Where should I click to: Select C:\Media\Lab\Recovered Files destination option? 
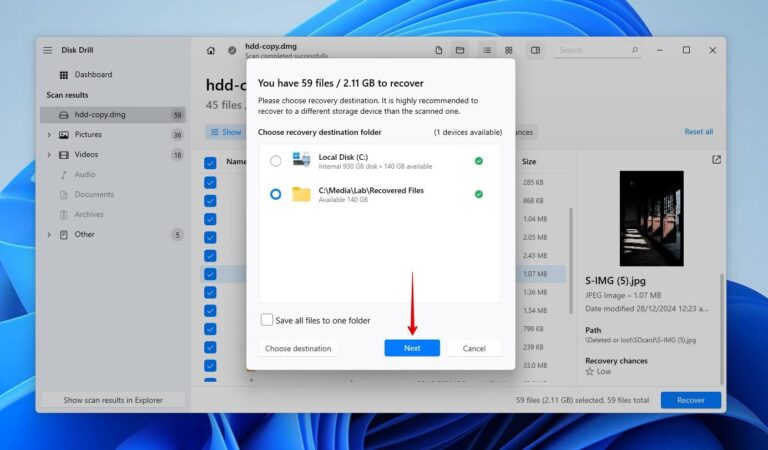point(276,194)
